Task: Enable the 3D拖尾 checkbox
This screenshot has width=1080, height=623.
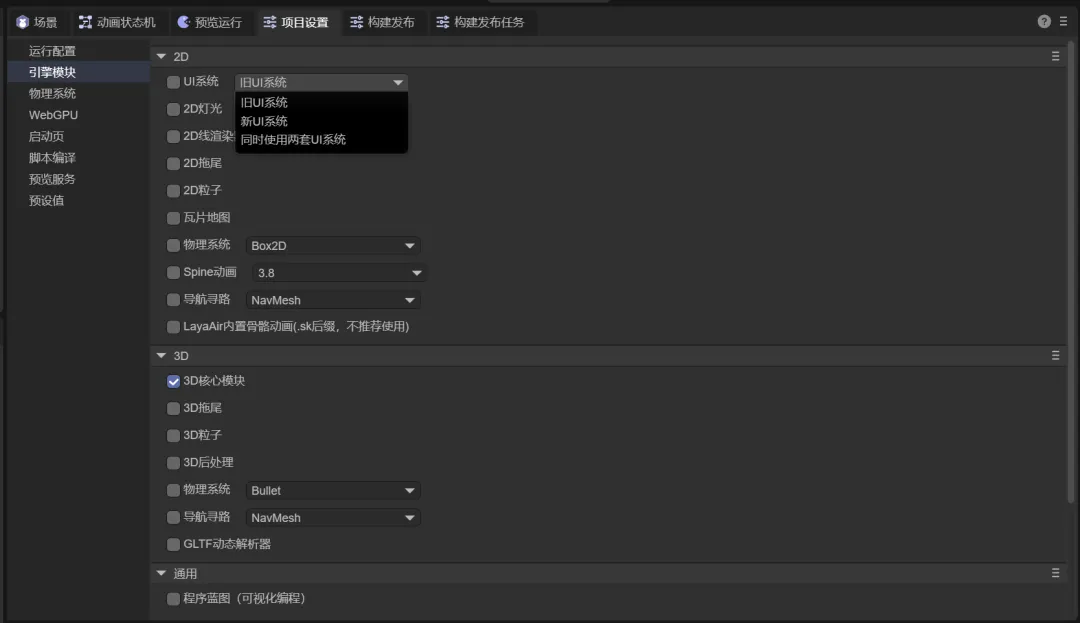Action: coord(174,408)
